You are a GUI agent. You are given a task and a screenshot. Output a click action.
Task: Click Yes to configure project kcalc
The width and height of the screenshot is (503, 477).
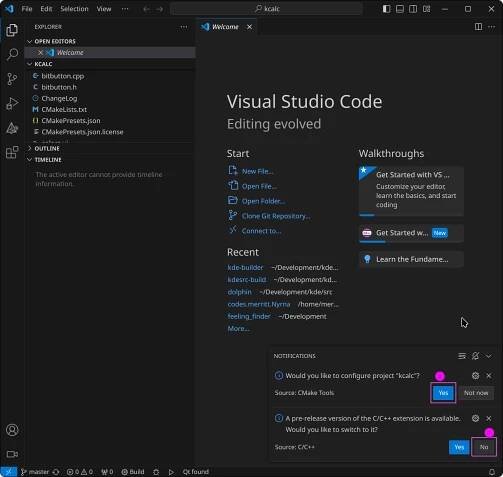tap(443, 393)
